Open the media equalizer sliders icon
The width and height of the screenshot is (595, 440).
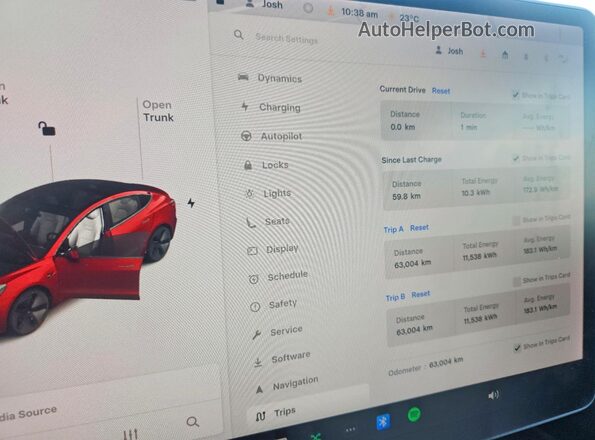[x=131, y=434]
